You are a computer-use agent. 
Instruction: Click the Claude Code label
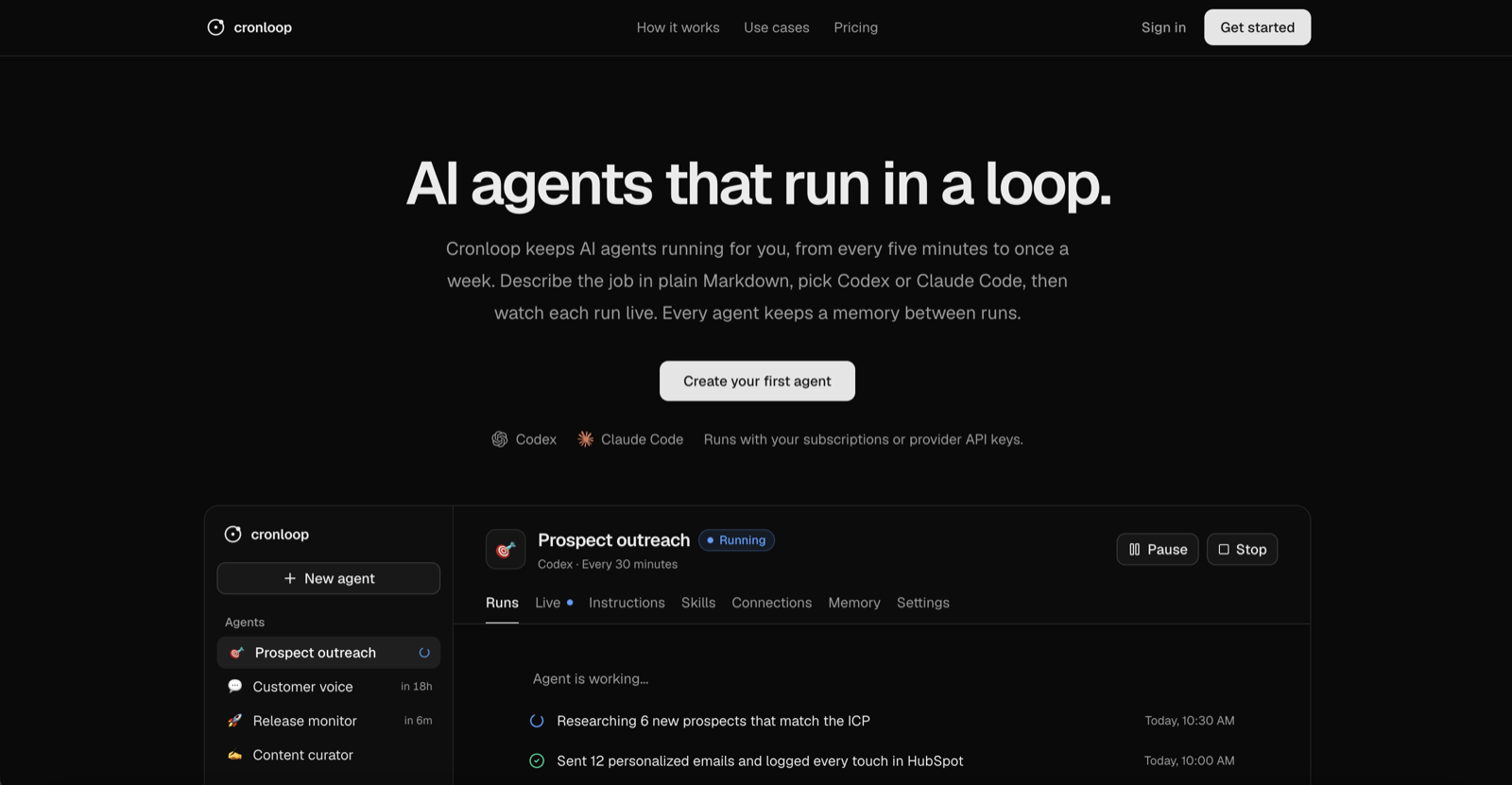[642, 439]
